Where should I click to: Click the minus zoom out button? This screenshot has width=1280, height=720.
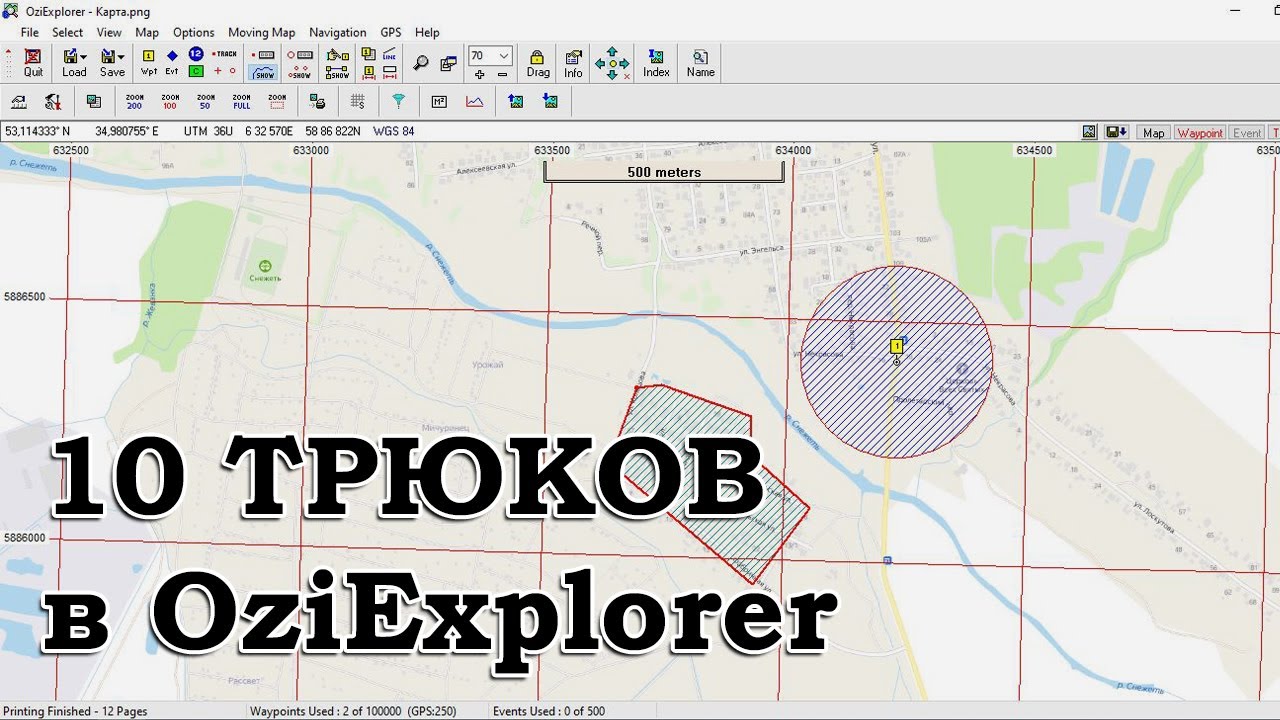click(502, 74)
